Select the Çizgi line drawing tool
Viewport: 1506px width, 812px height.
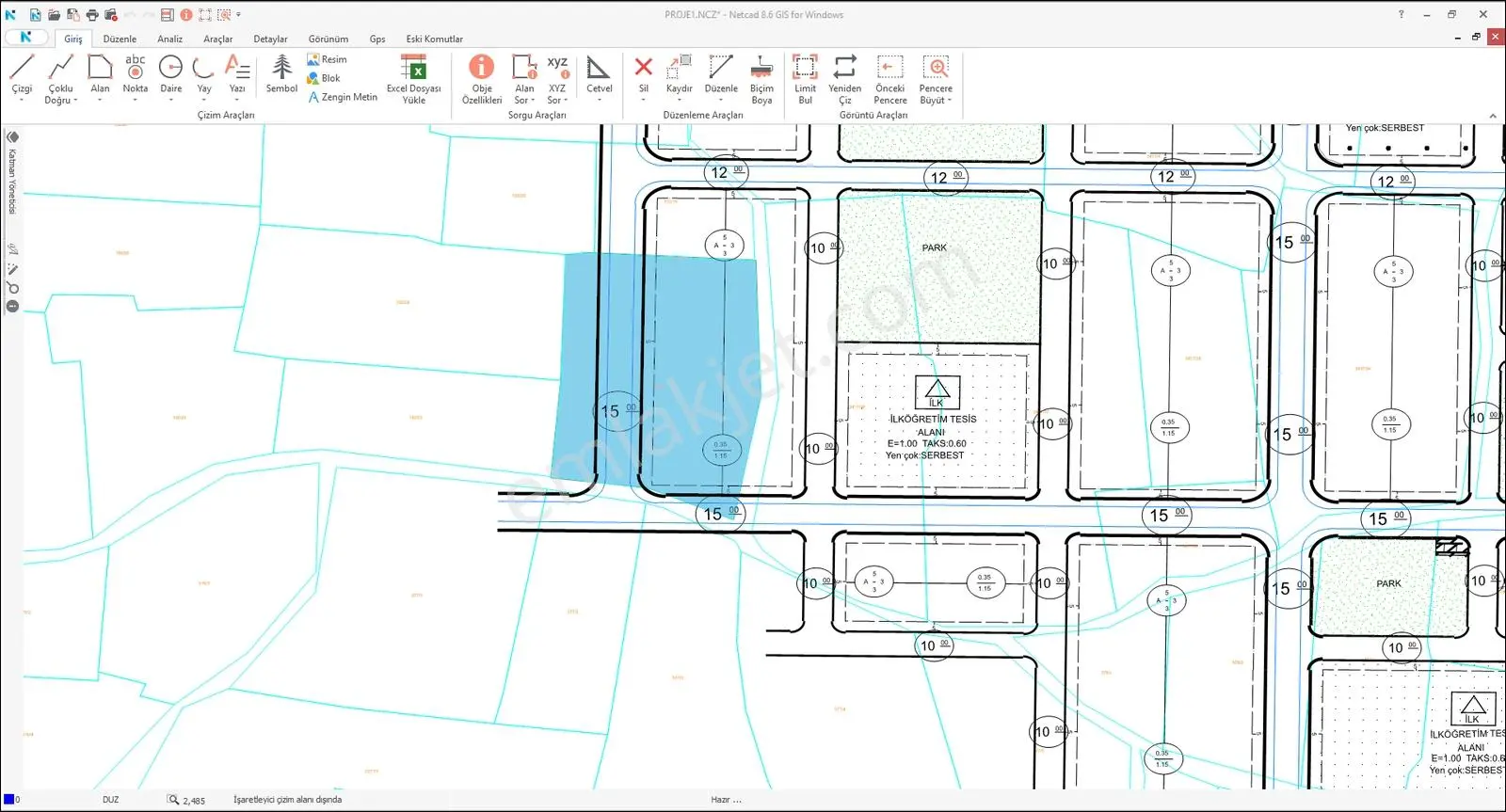point(22,75)
